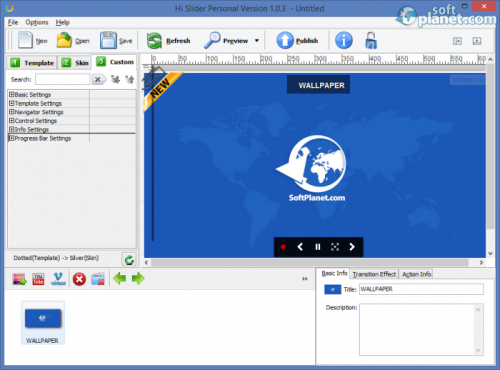Add a YouTube video slide
This screenshot has height=370, width=500.
tap(38, 279)
